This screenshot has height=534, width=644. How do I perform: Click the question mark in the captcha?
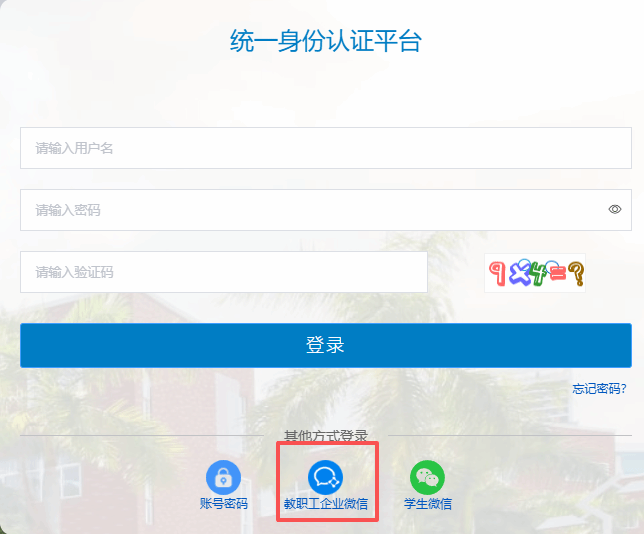575,271
